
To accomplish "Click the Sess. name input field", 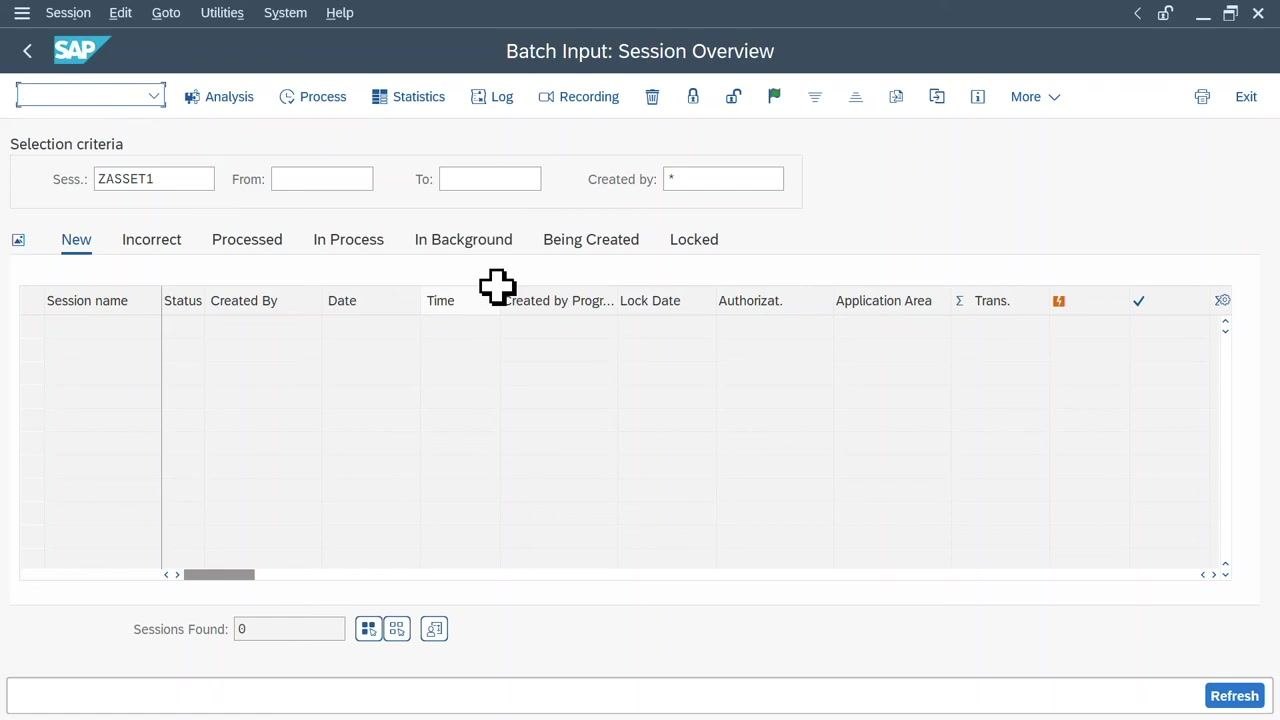I will coord(154,179).
